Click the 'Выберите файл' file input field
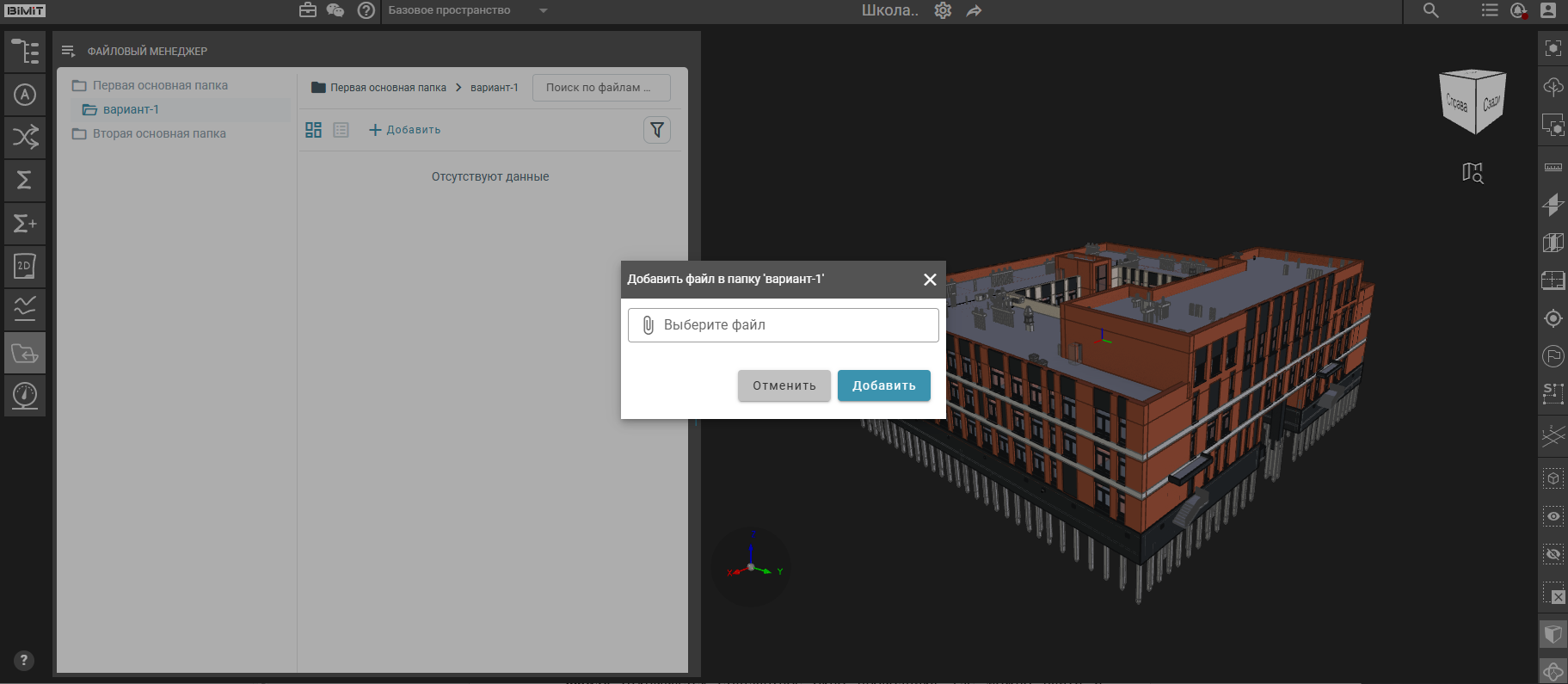Image resolution: width=1568 pixels, height=684 pixels. pyautogui.click(x=784, y=325)
